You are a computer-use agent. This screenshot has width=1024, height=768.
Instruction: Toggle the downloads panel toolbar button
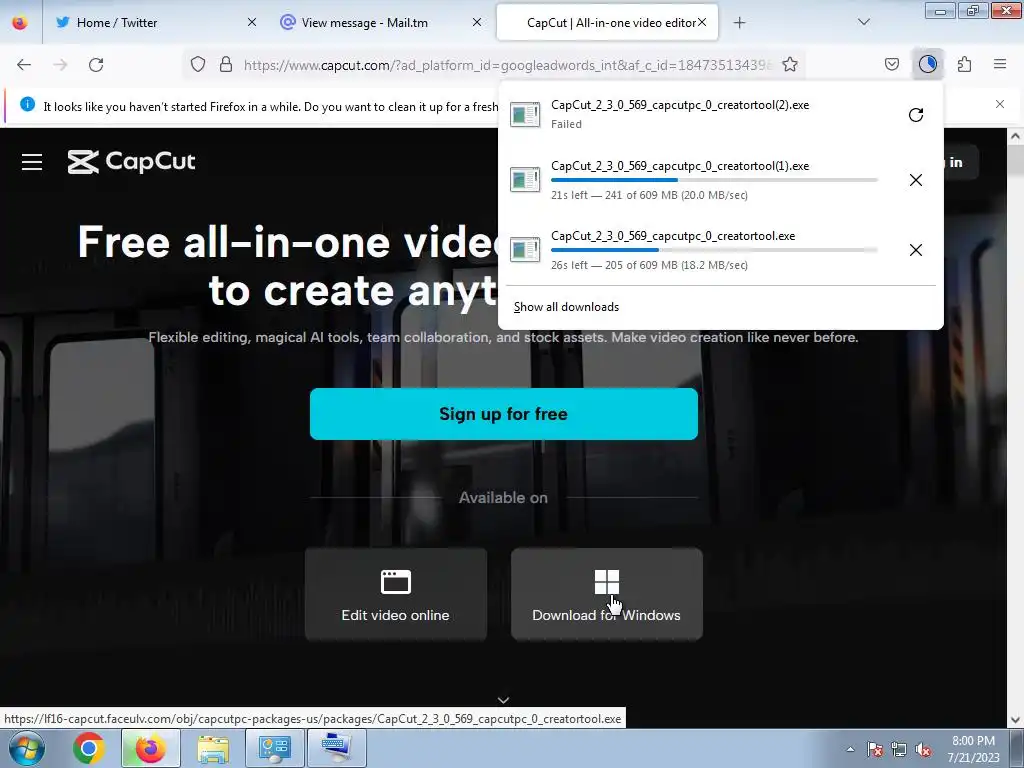click(928, 64)
